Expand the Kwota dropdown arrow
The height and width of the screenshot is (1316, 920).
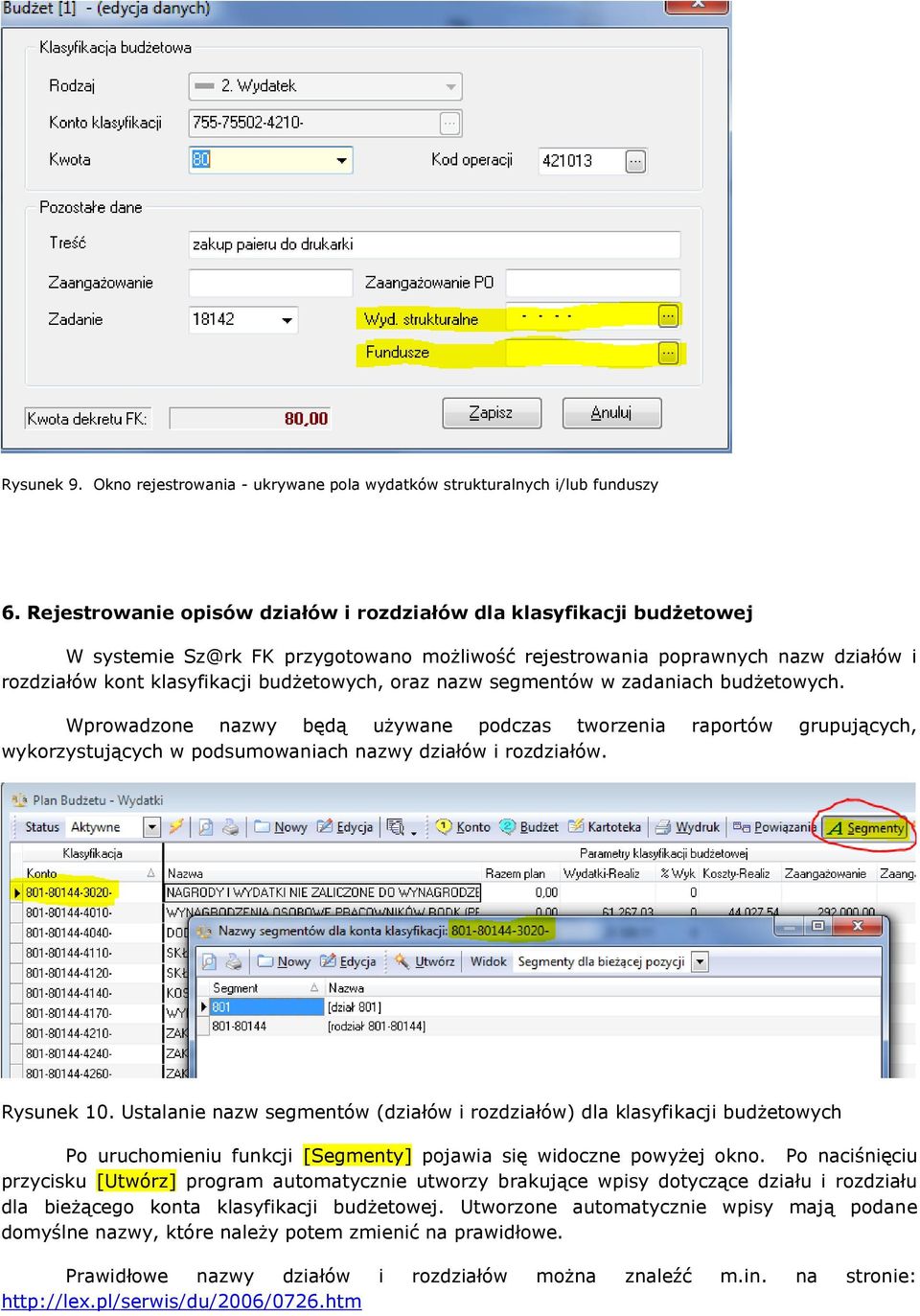coord(342,160)
